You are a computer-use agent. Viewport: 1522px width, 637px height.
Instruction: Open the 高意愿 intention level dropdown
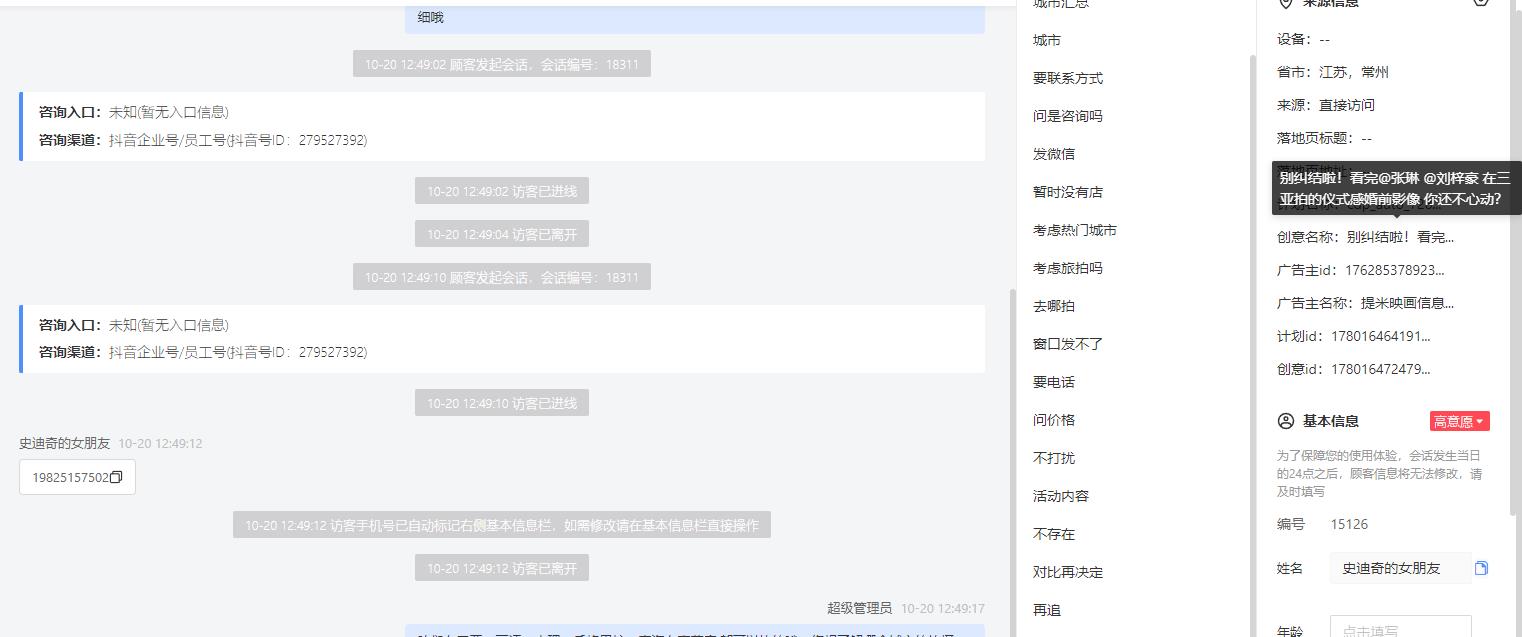point(1460,421)
